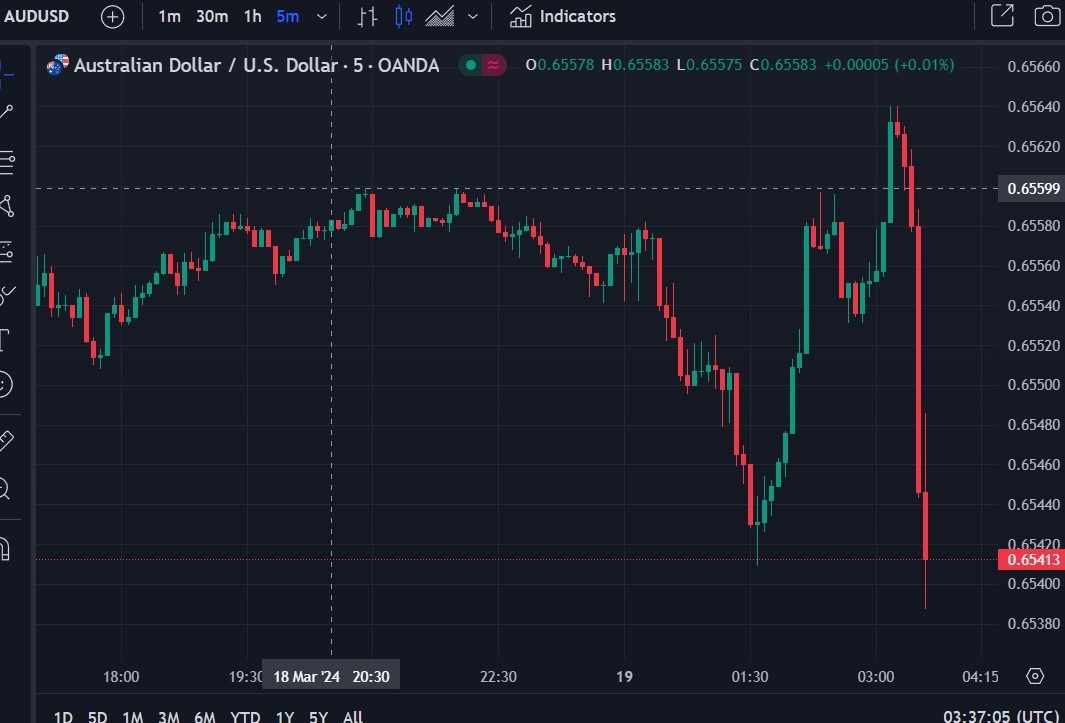Click time axis label 03:00
This screenshot has height=723, width=1065.
(876, 677)
